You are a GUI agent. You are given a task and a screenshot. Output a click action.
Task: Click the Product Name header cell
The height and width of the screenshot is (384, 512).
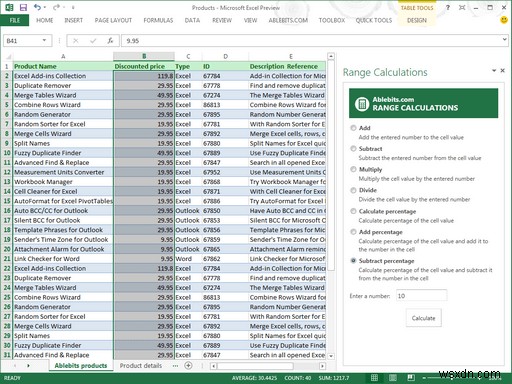[63, 66]
